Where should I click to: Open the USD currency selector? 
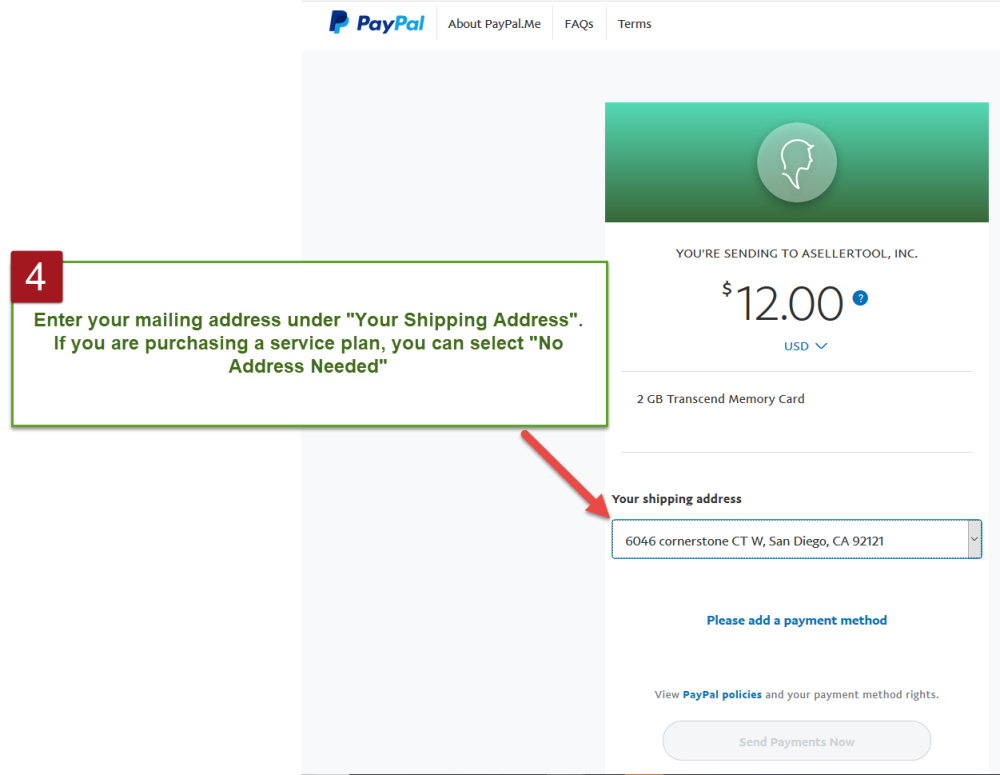805,346
